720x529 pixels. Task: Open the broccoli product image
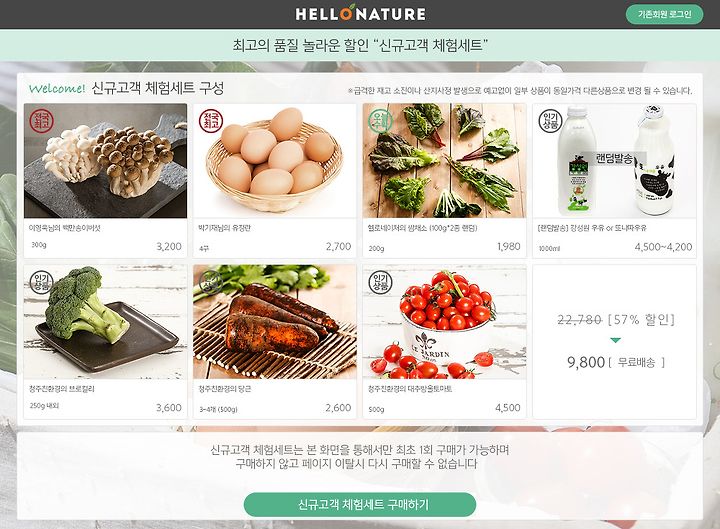pyautogui.click(x=106, y=322)
